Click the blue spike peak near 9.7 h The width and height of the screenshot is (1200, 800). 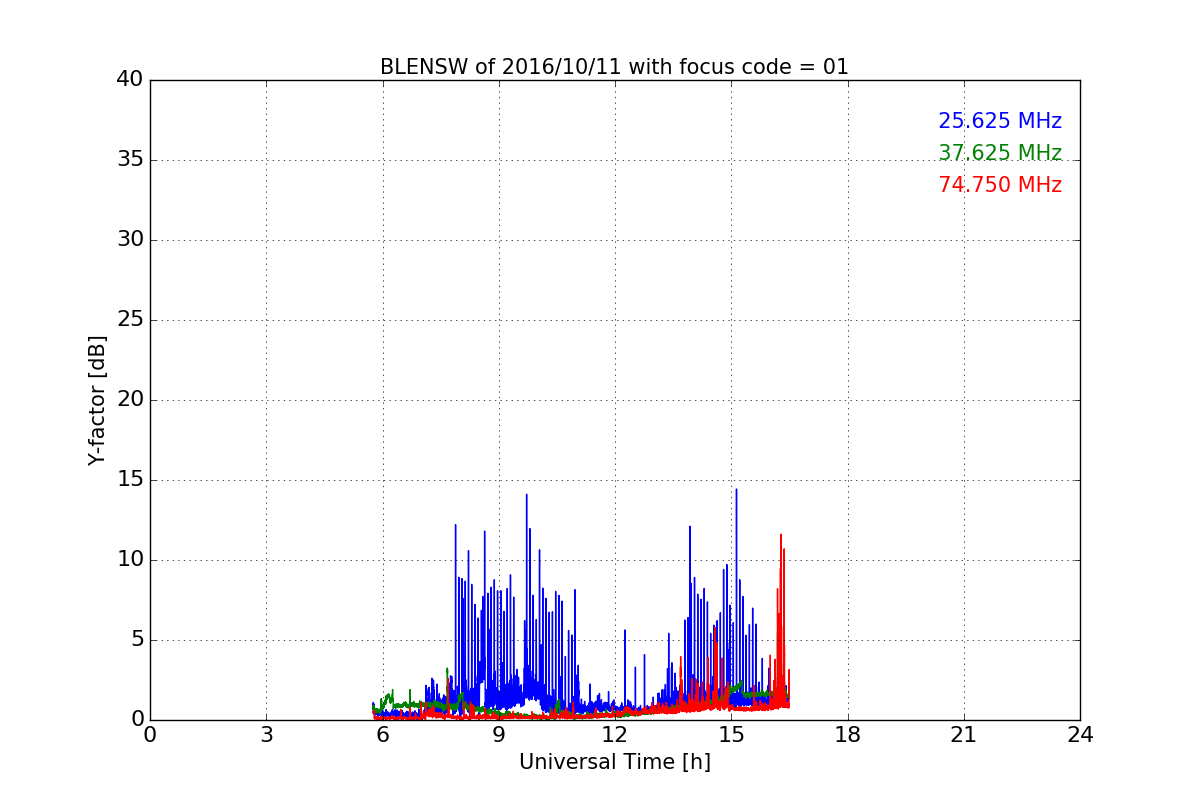527,496
